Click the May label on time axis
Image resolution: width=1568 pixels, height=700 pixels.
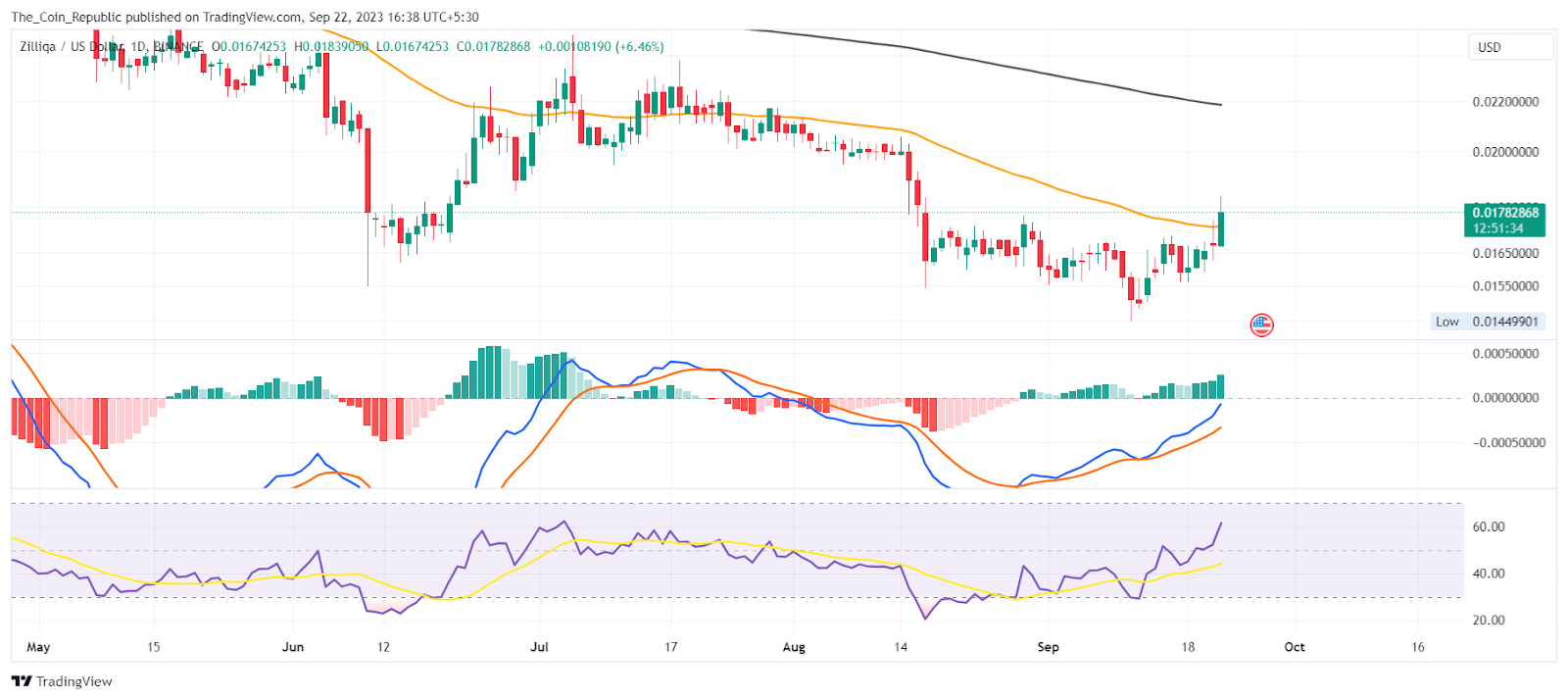(38, 647)
